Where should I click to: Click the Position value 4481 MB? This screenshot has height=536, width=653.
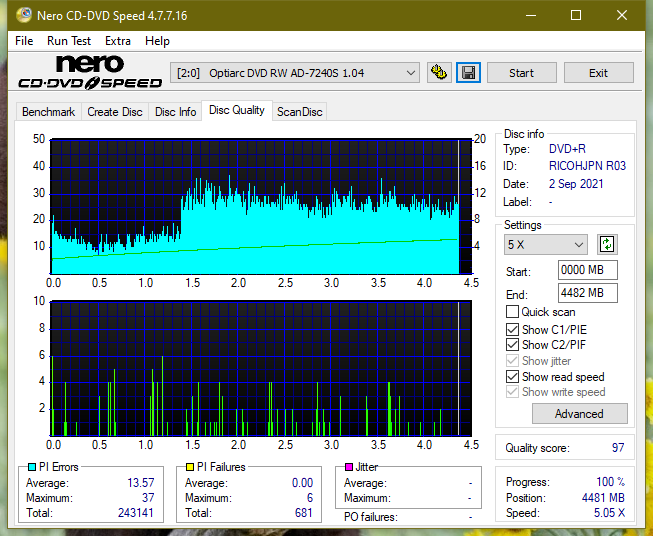tap(603, 498)
